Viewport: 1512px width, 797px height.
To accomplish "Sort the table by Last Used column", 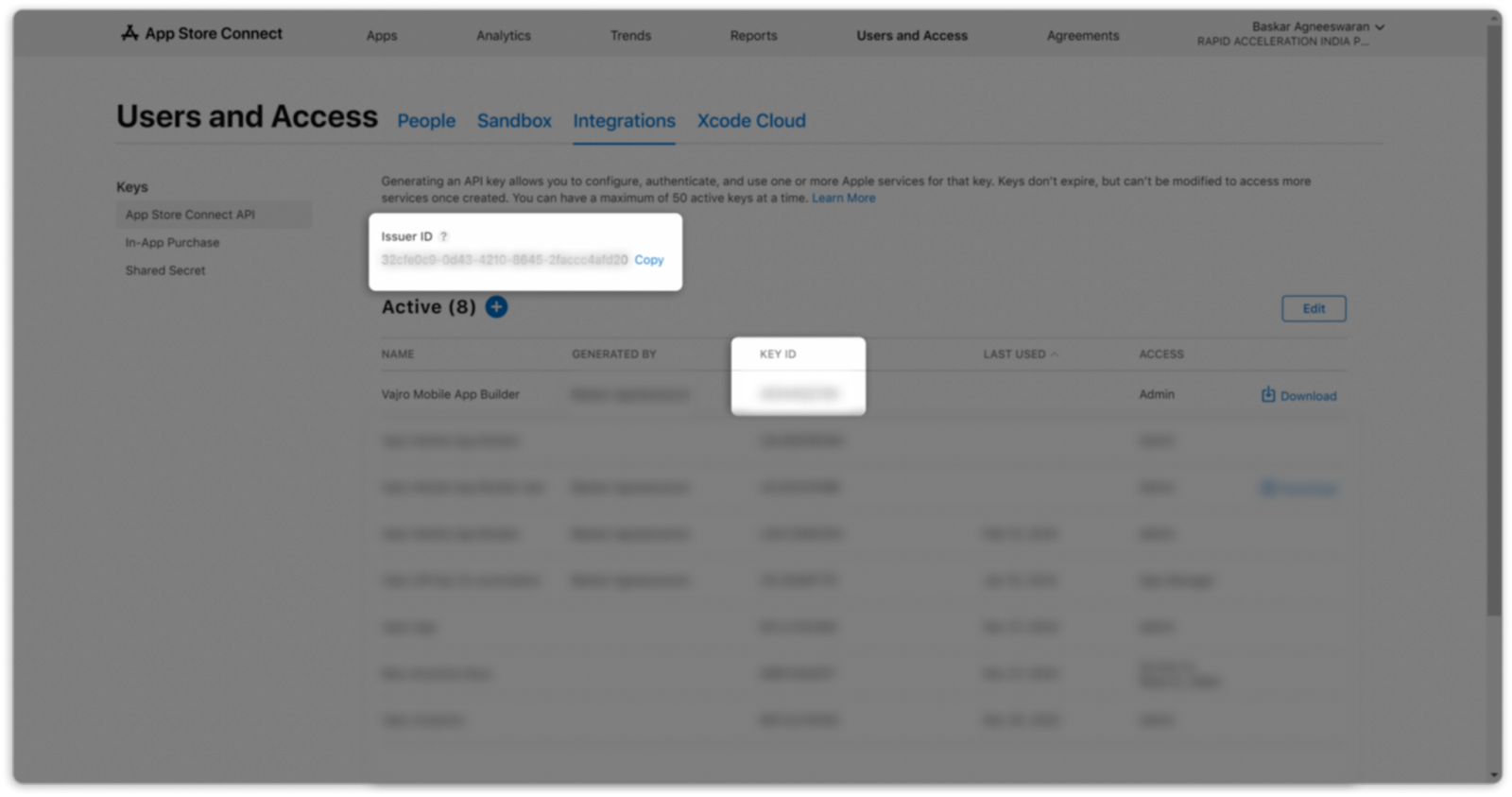I will (x=1021, y=355).
